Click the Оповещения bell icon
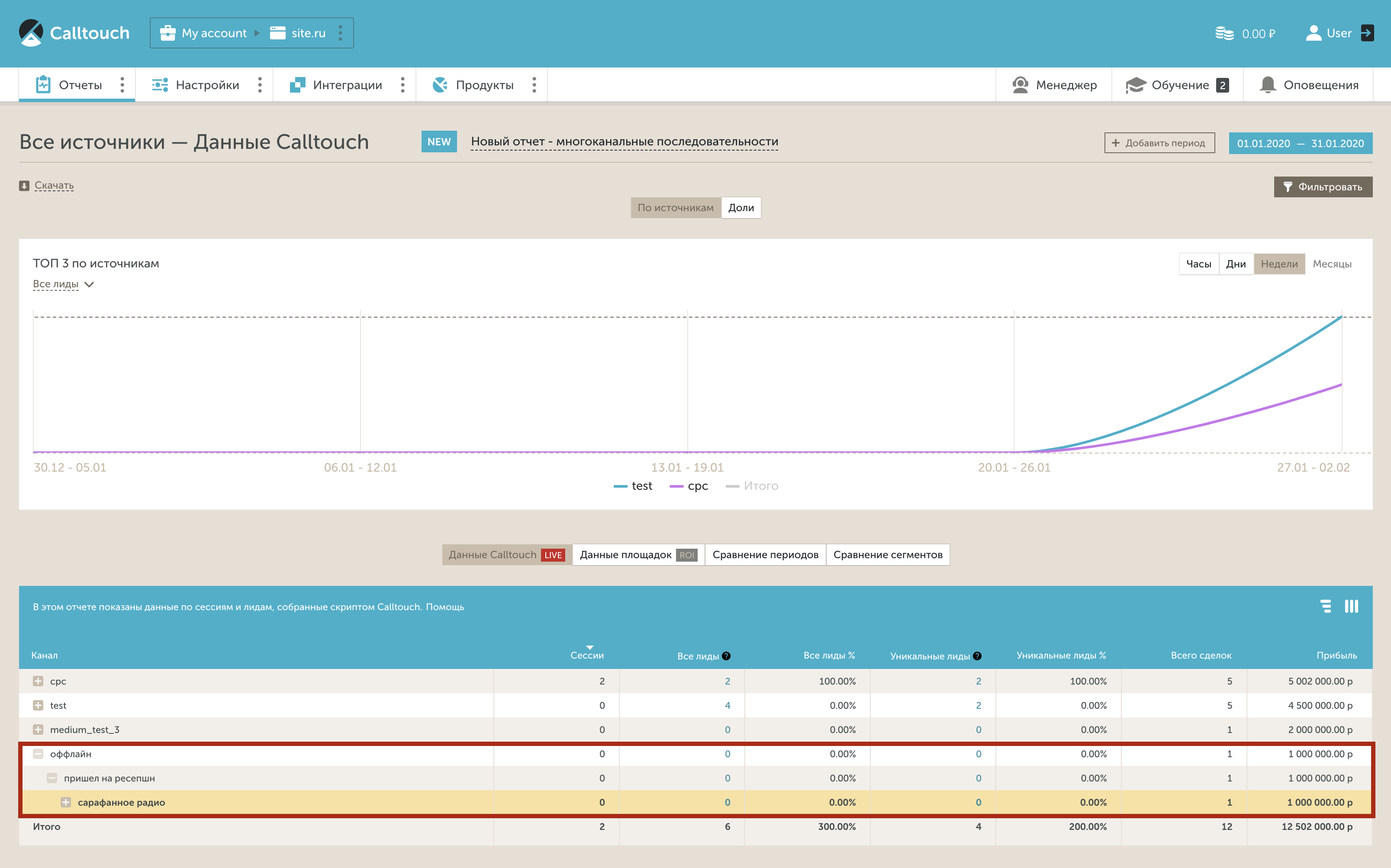The image size is (1391, 868). [x=1268, y=85]
